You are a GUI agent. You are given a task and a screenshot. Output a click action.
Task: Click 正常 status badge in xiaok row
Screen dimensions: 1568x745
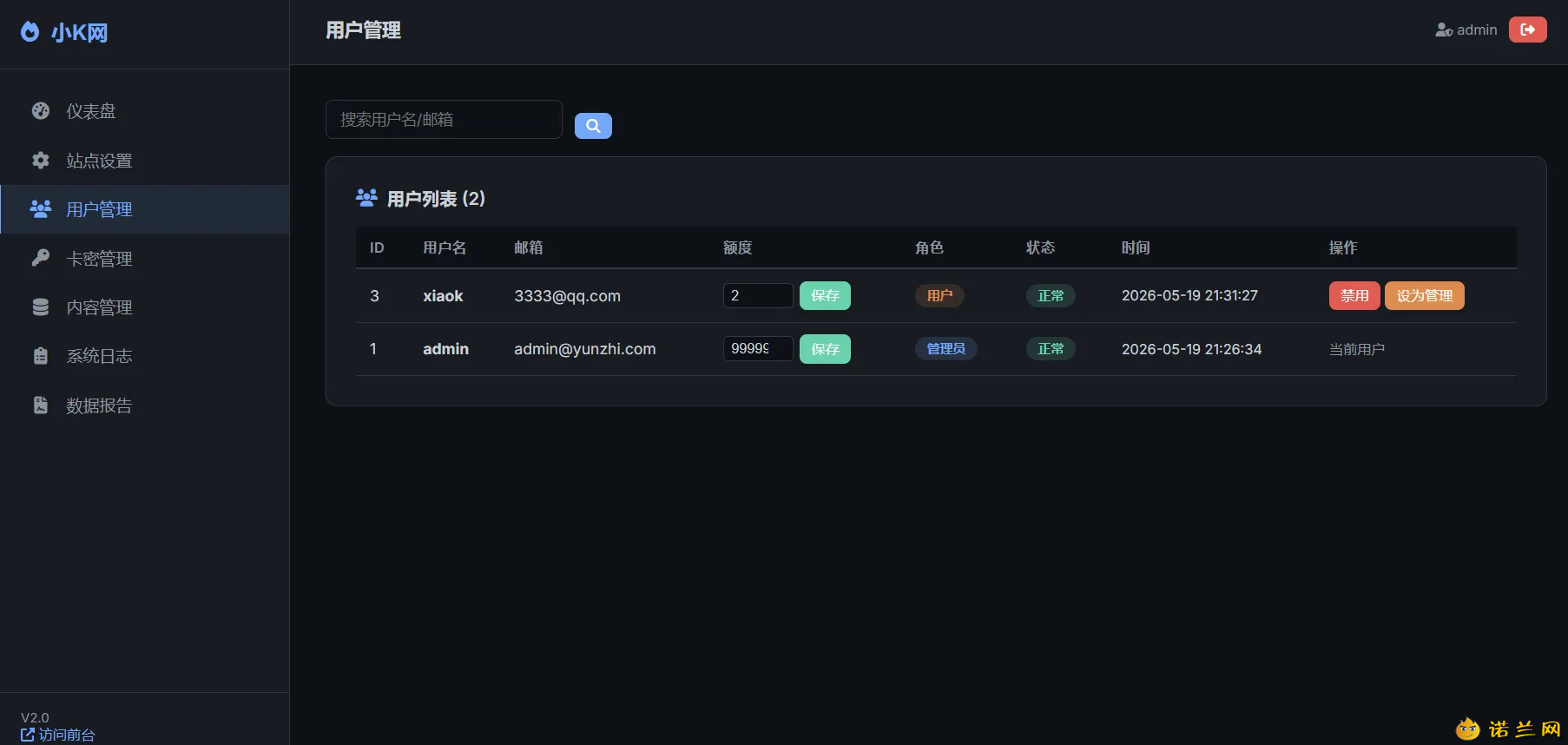pos(1051,295)
